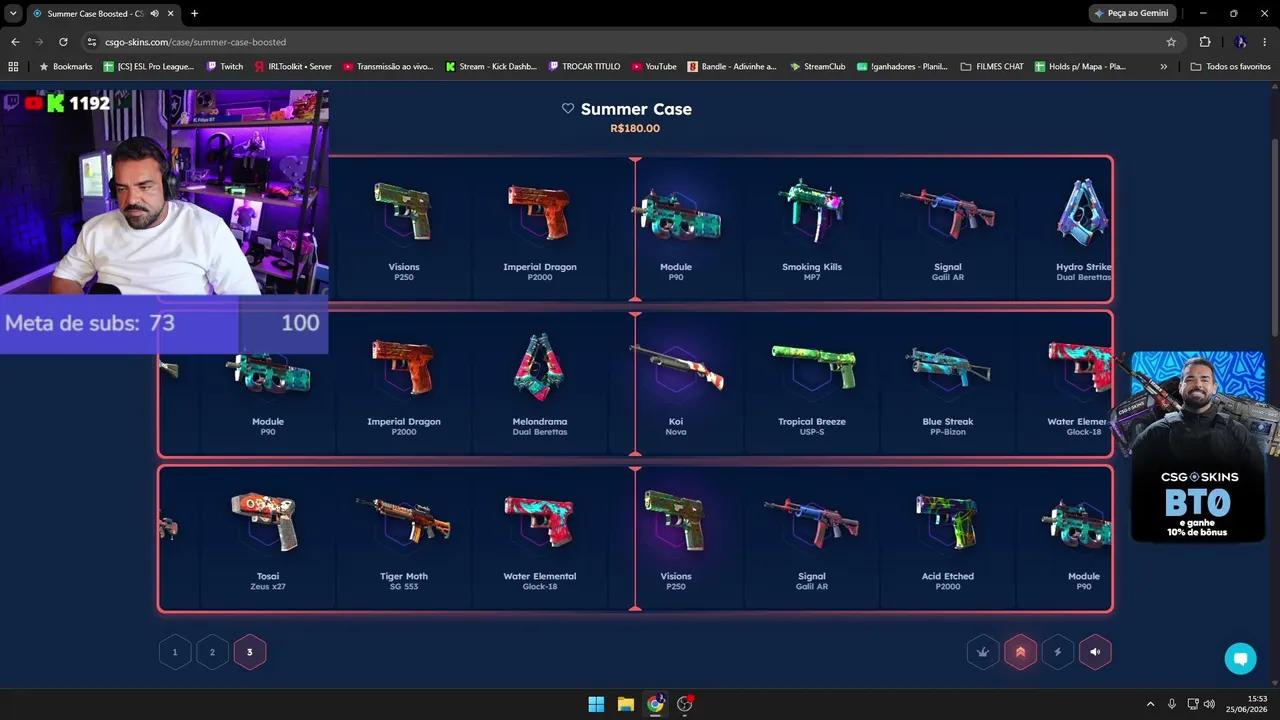Open the live chat bubble widget

tap(1240, 658)
